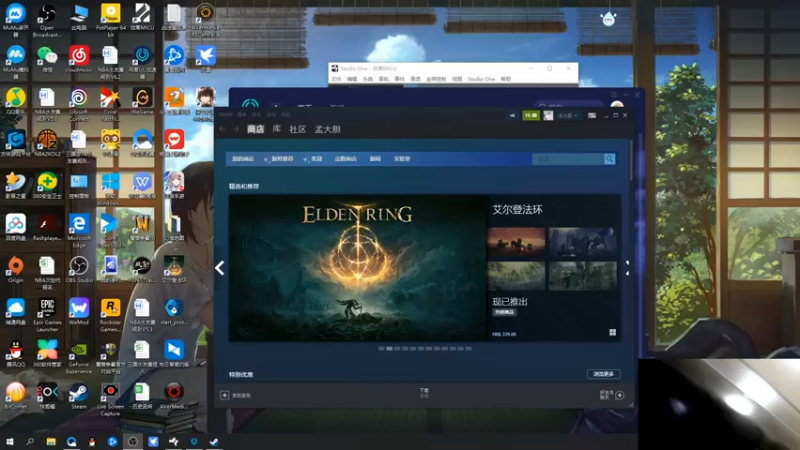Open the NBA2KOL2 basketball shortcut

47,143
